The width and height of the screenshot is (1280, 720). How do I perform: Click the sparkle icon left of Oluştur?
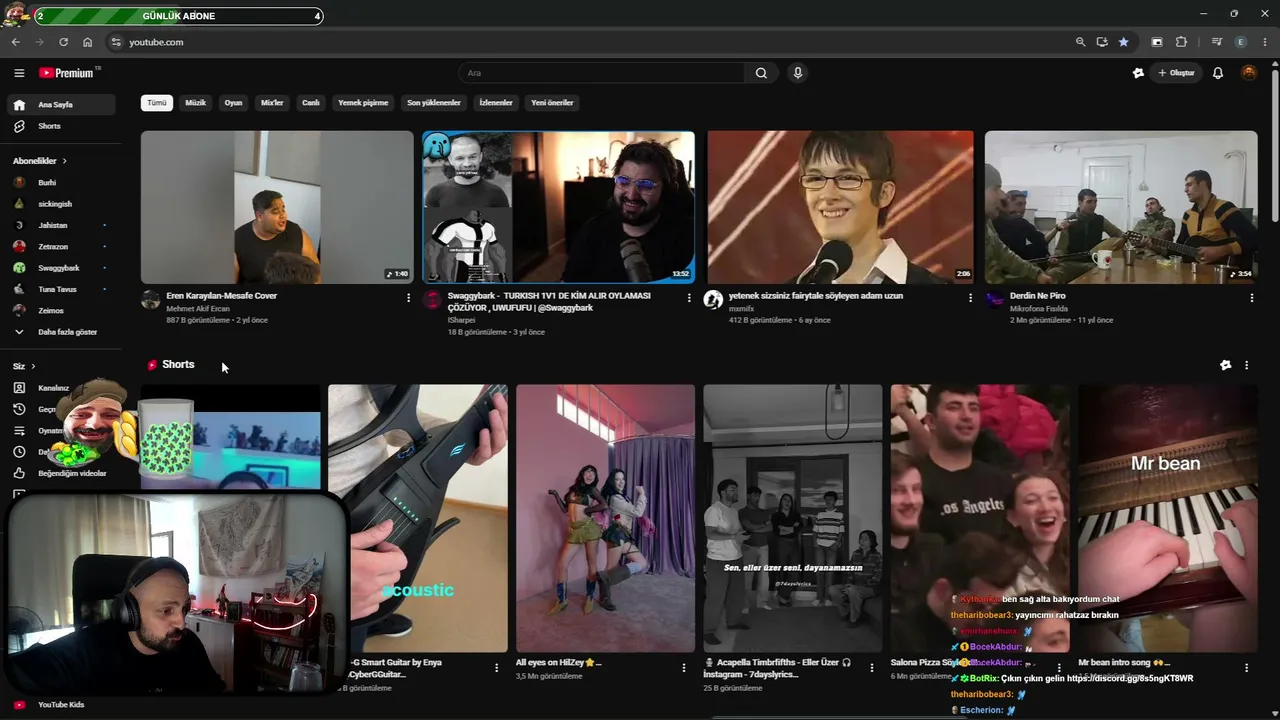tap(1138, 73)
